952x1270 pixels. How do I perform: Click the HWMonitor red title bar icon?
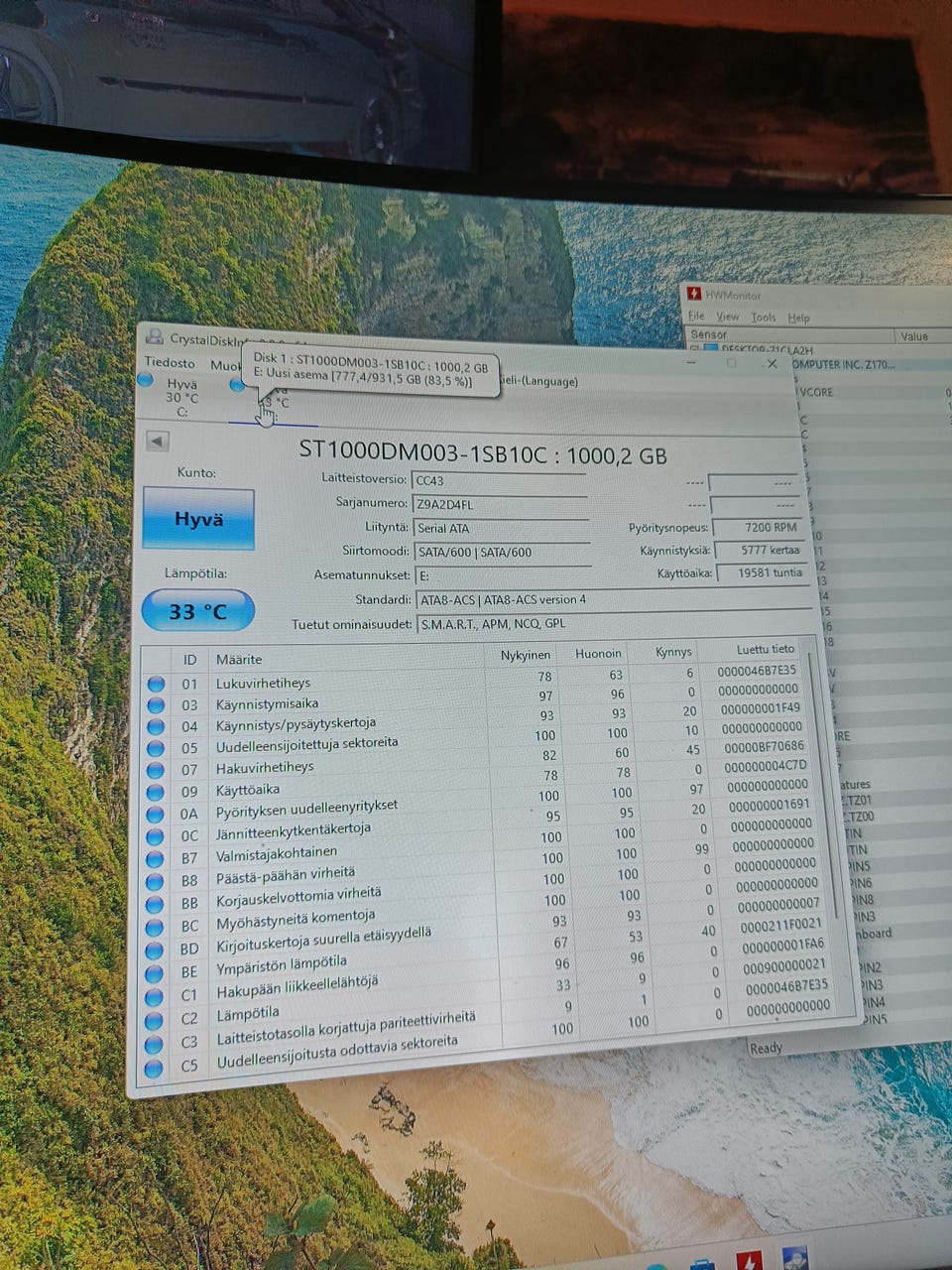pyautogui.click(x=694, y=294)
